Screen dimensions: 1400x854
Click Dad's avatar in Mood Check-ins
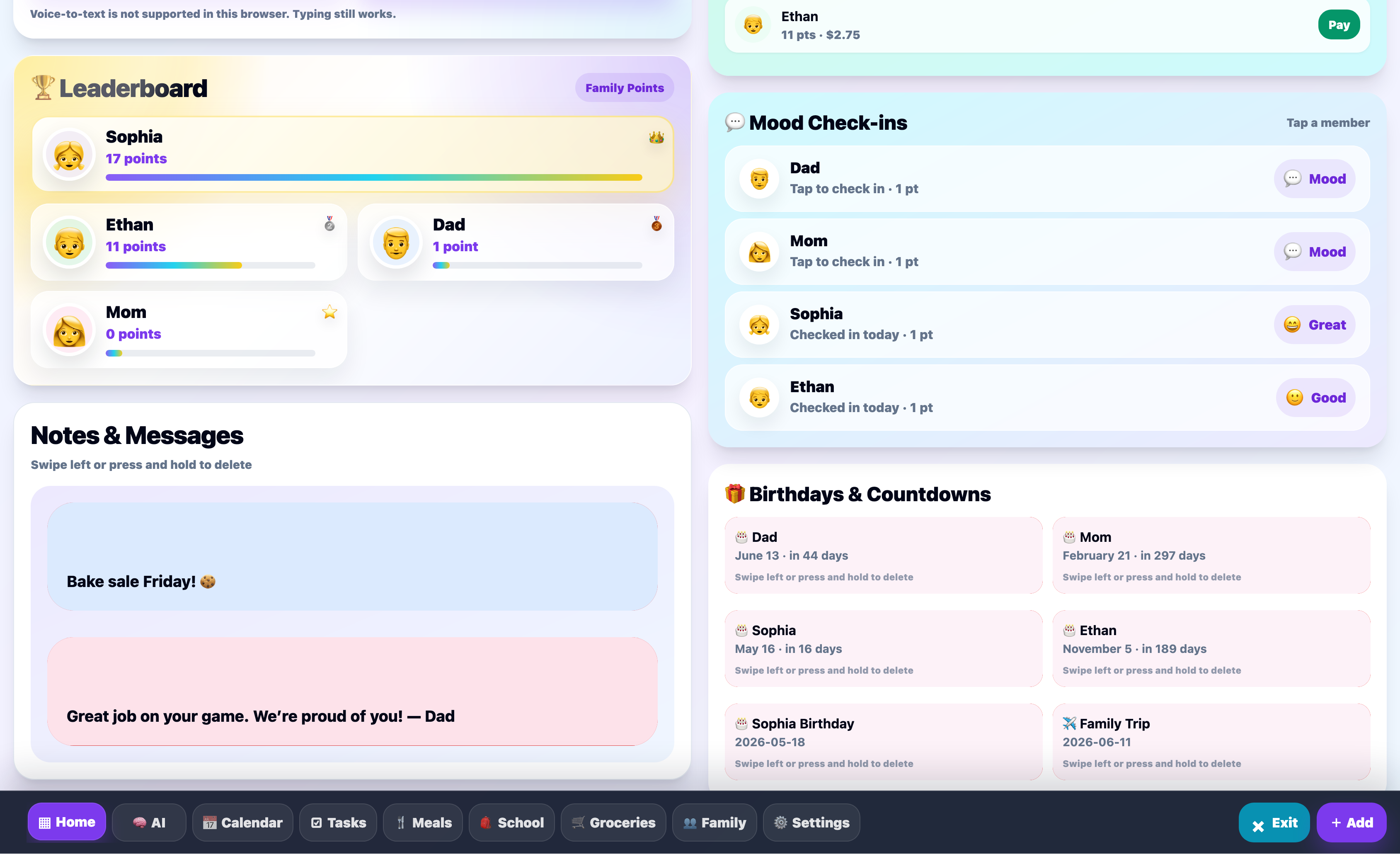tap(759, 179)
